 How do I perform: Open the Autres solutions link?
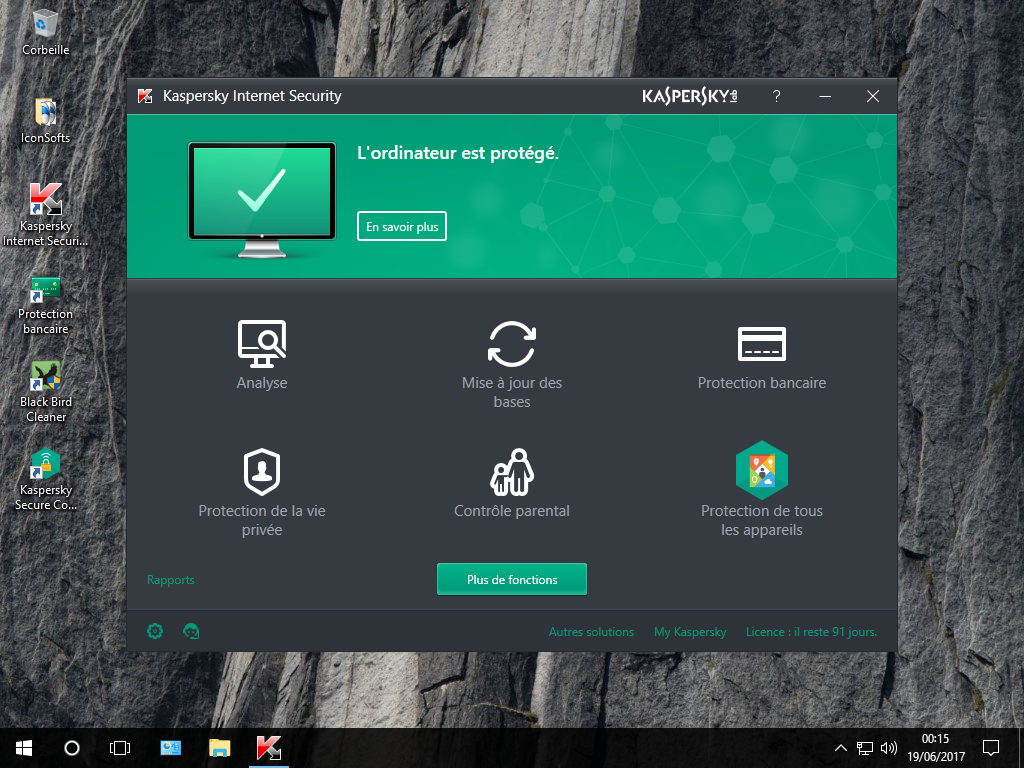(x=591, y=632)
